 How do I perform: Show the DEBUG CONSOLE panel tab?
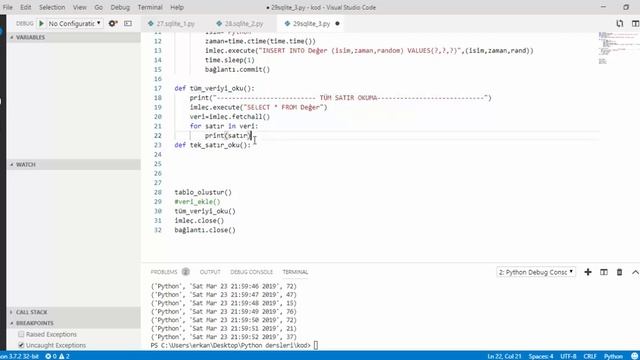(x=251, y=272)
